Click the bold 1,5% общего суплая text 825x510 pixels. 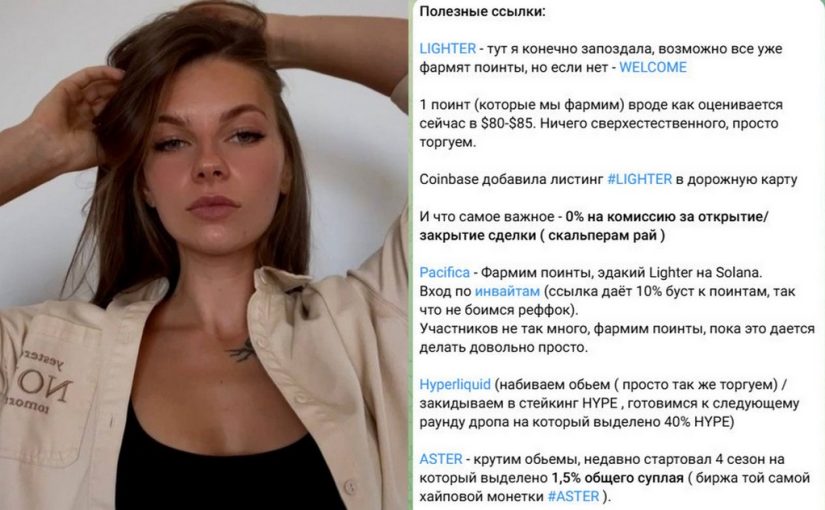click(617, 478)
